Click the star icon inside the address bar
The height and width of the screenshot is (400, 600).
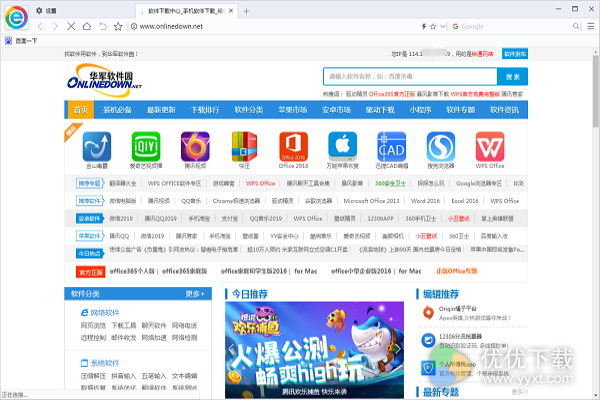coord(433,26)
